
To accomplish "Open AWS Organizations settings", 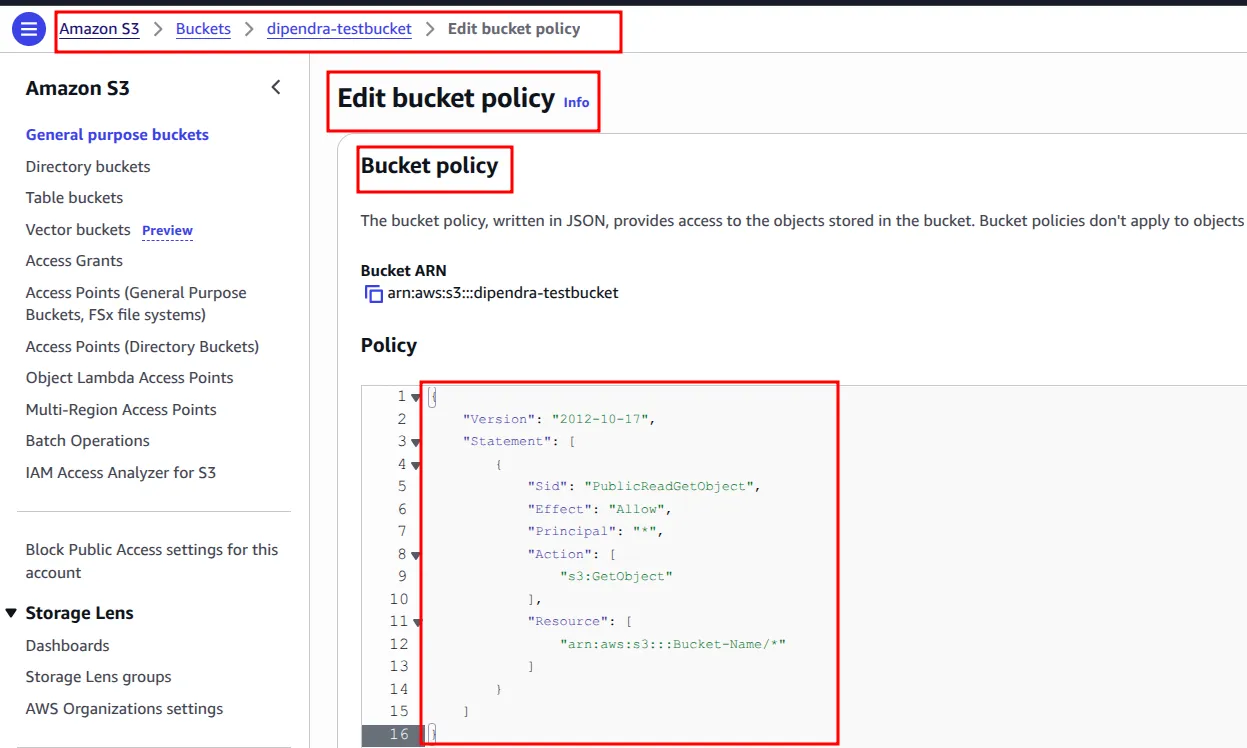I will click(x=124, y=709).
